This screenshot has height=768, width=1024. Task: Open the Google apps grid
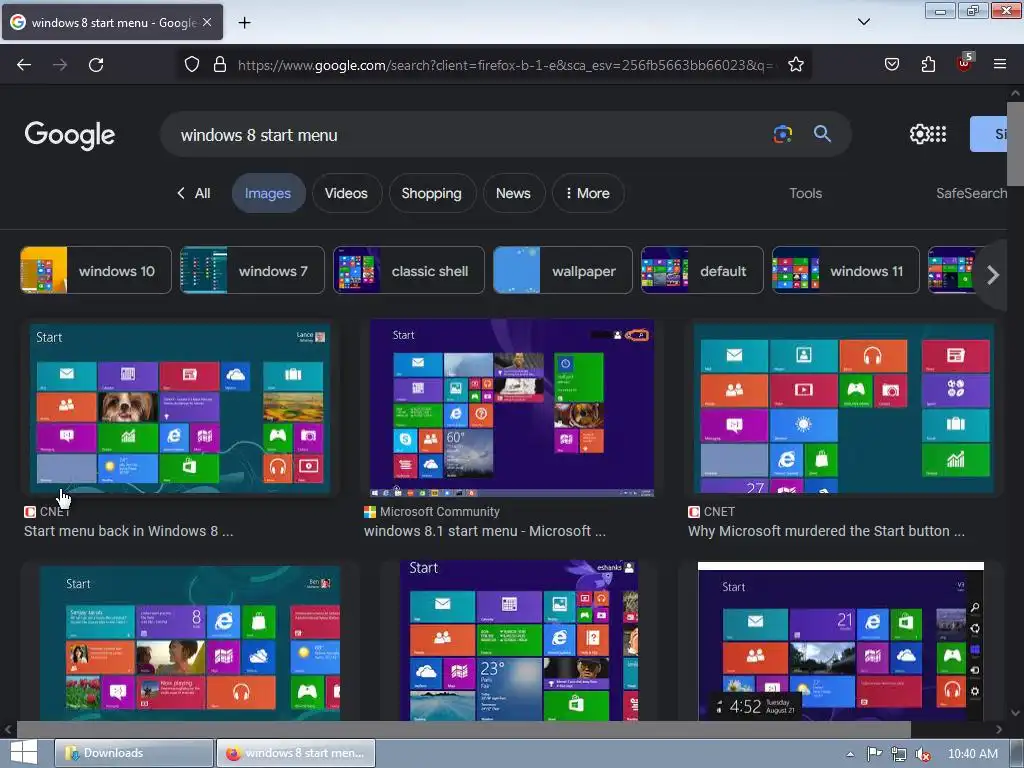click(x=938, y=134)
